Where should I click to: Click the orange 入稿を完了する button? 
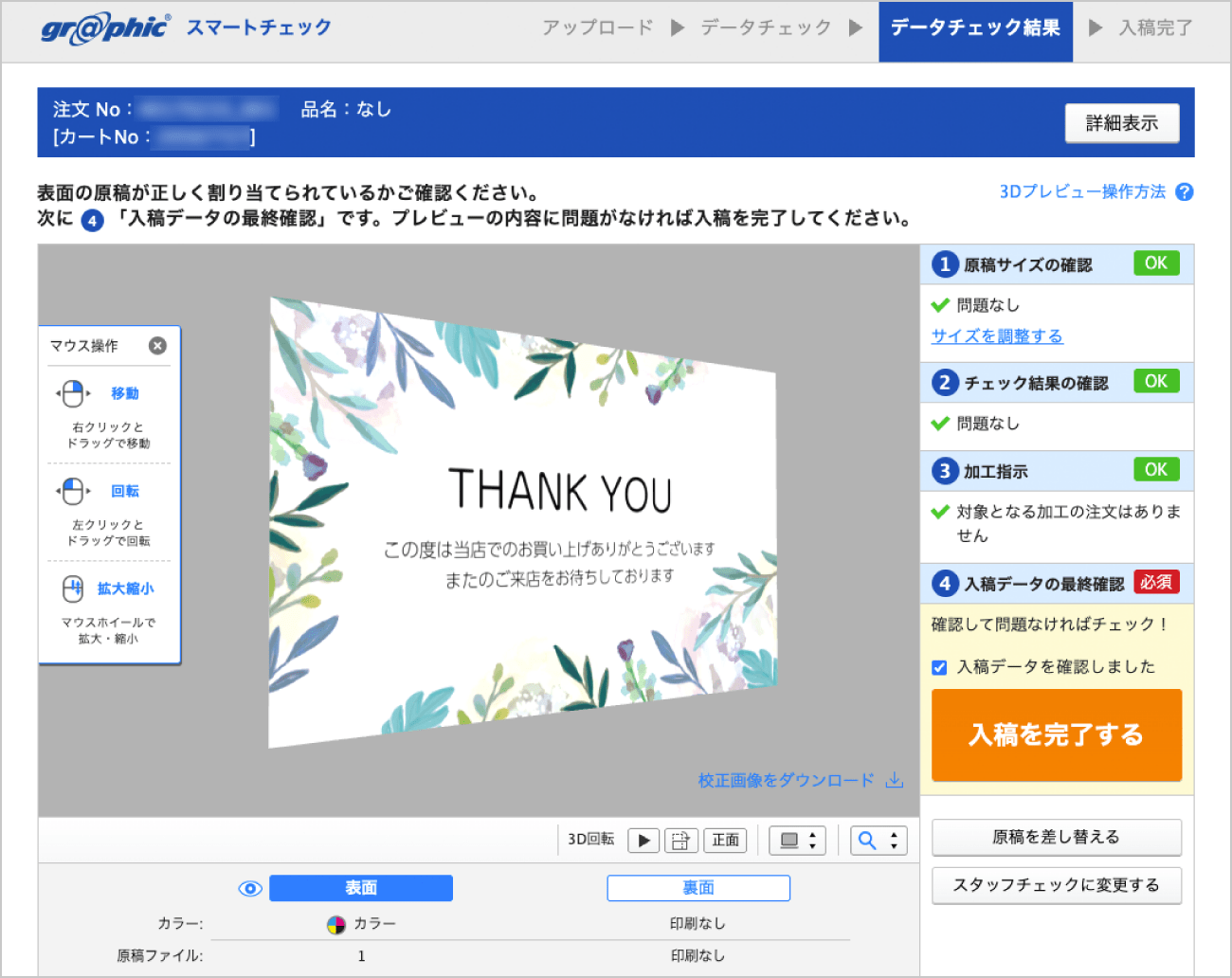coord(1057,734)
